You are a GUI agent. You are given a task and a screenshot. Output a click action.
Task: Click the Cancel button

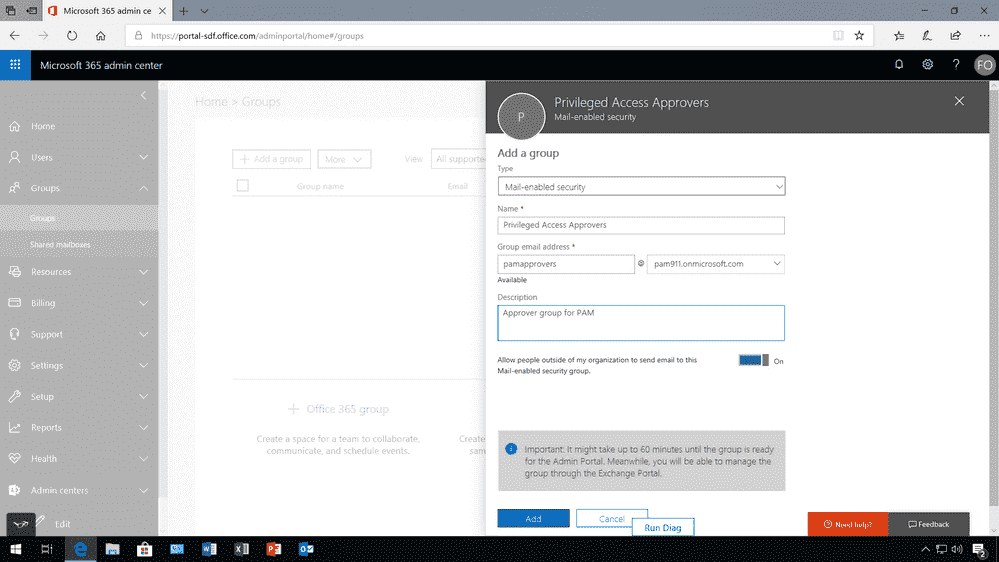coord(611,519)
